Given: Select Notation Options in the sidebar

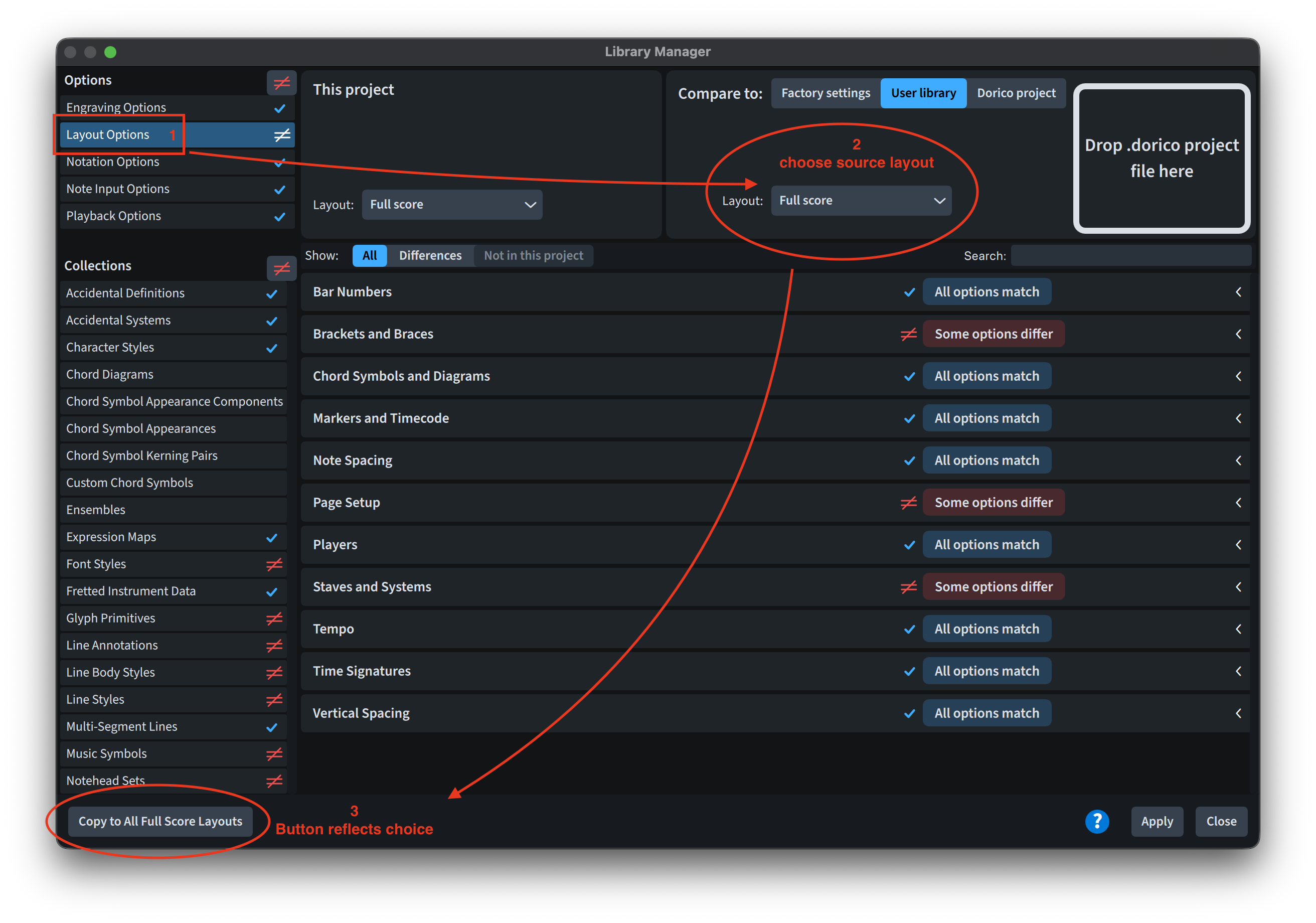Looking at the screenshot, I should (113, 162).
